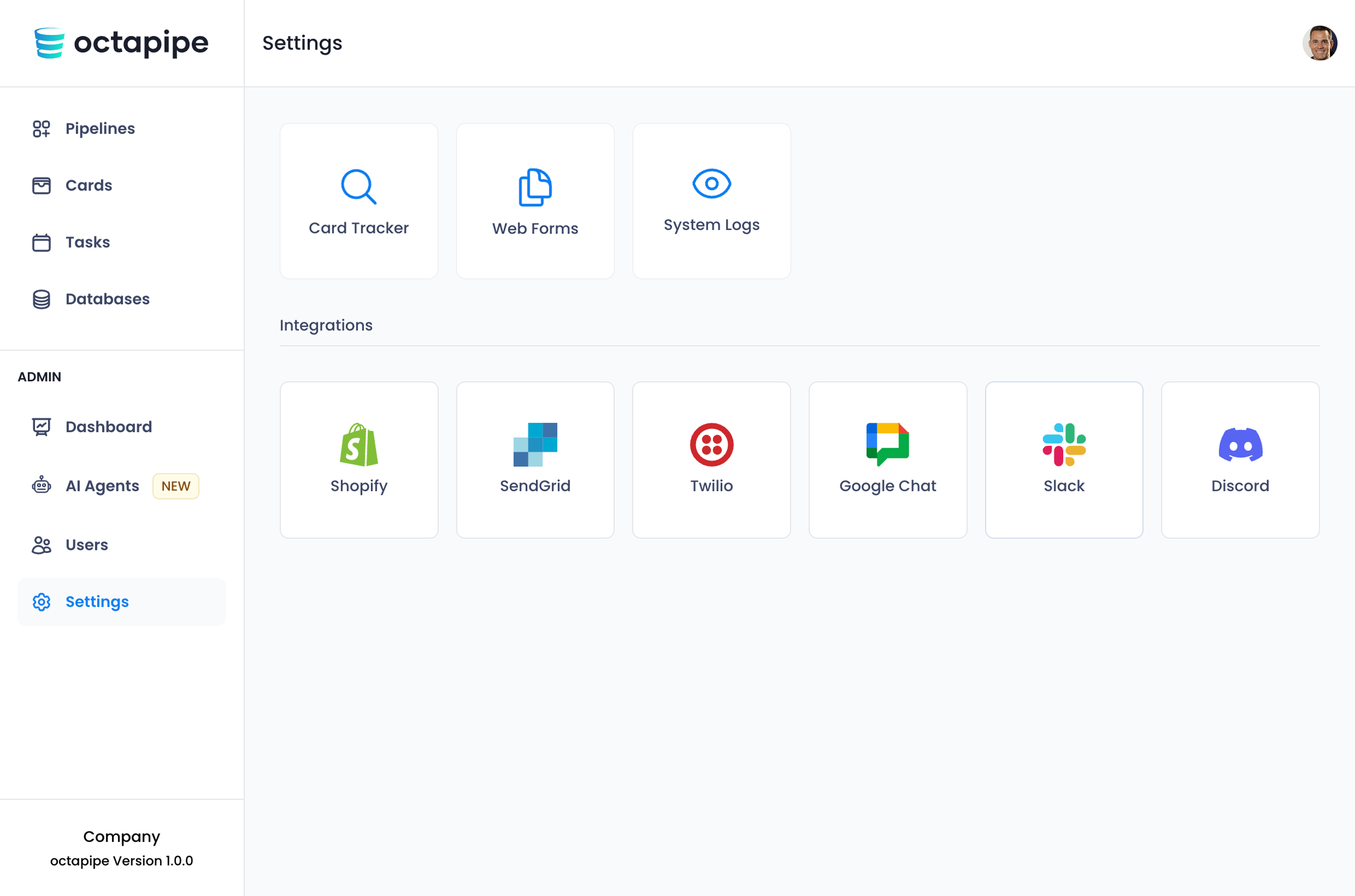
Task: Click the Google Chat logo
Action: [x=887, y=445]
